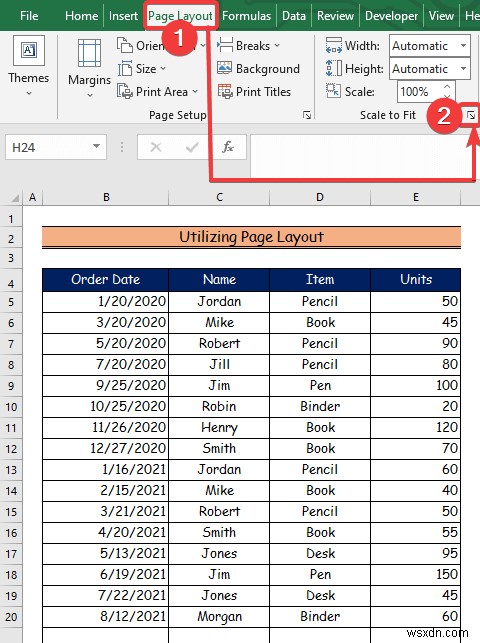Open the Themes gallery icon
The width and height of the screenshot is (480, 643).
tap(28, 50)
